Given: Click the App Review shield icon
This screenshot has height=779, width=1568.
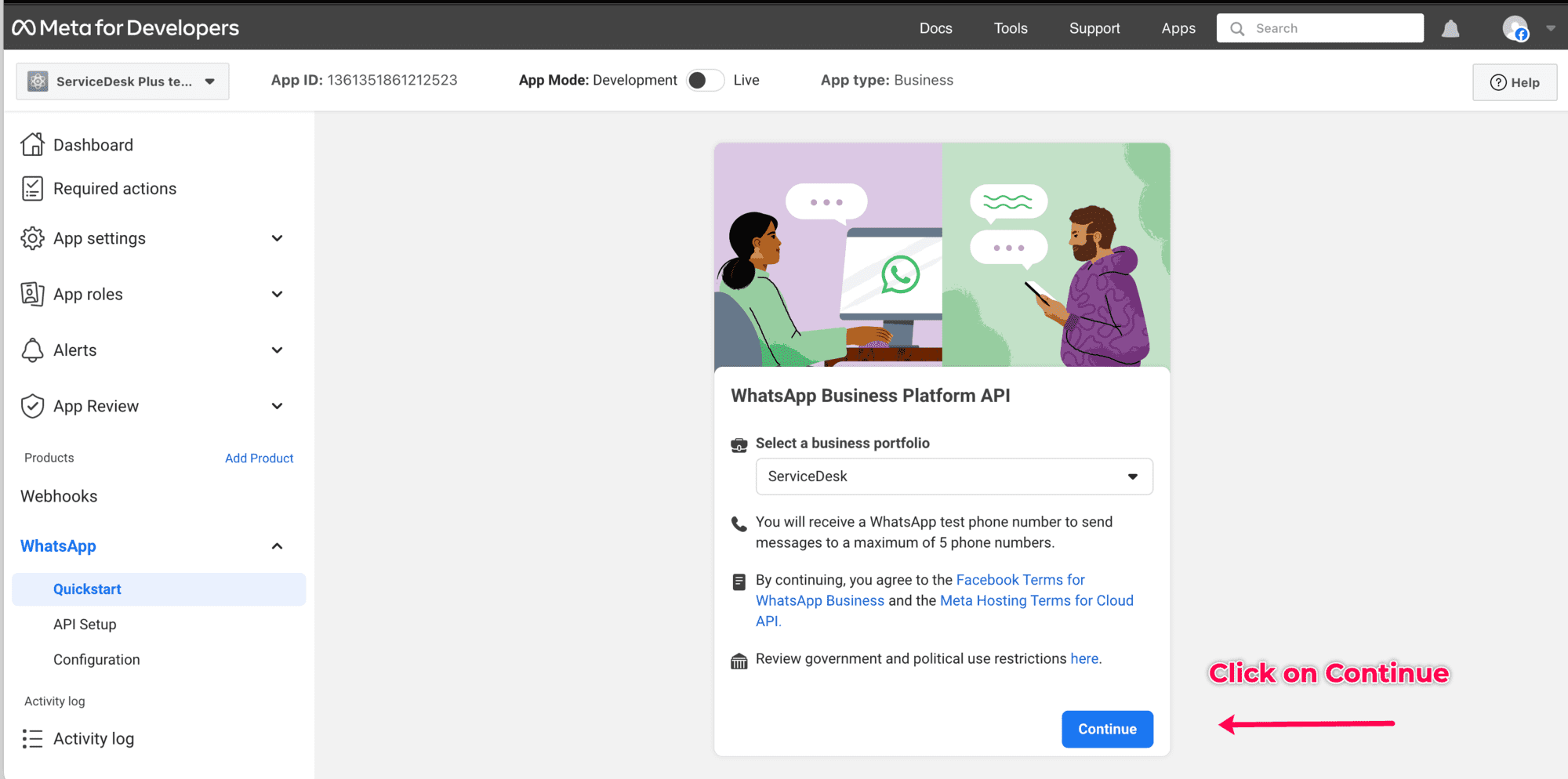Looking at the screenshot, I should pos(32,406).
